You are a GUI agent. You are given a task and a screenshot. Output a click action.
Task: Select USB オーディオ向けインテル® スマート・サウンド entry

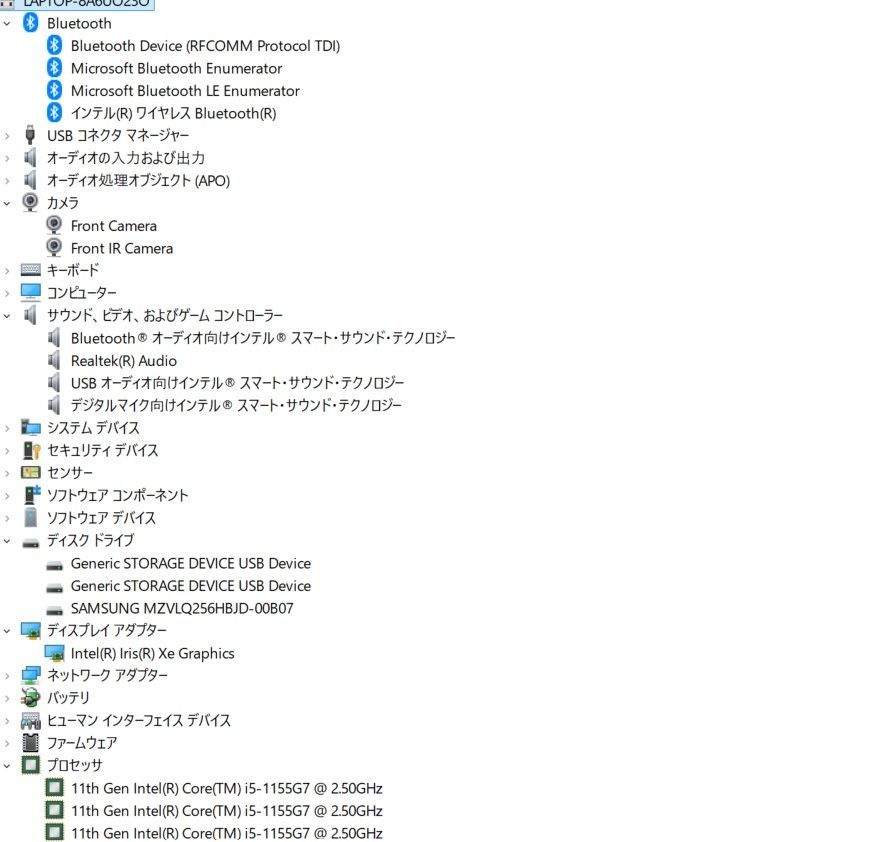pyautogui.click(x=237, y=383)
